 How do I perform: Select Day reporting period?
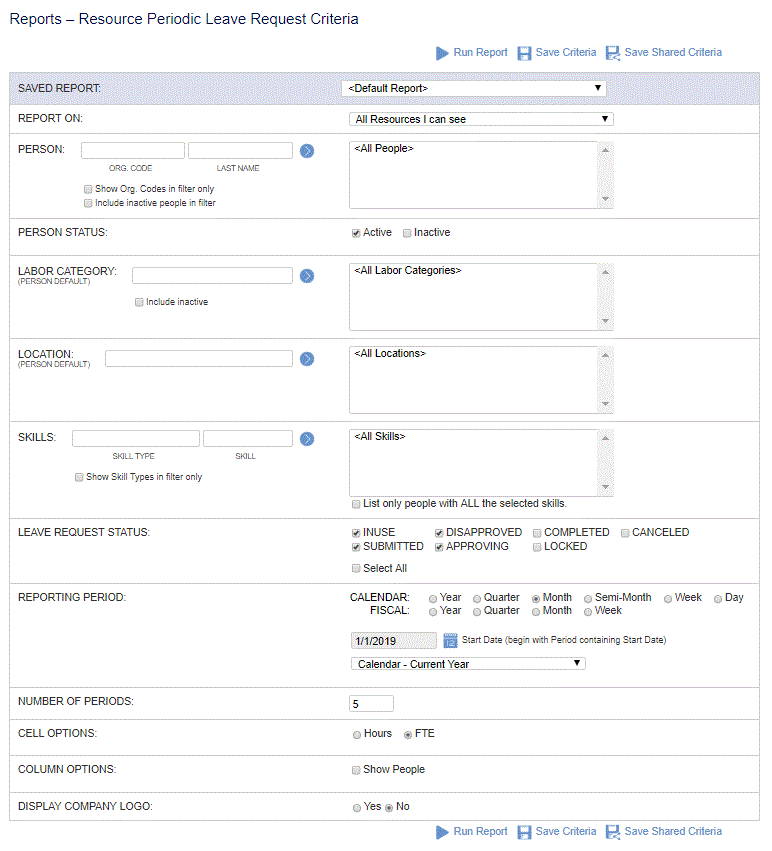(x=718, y=599)
